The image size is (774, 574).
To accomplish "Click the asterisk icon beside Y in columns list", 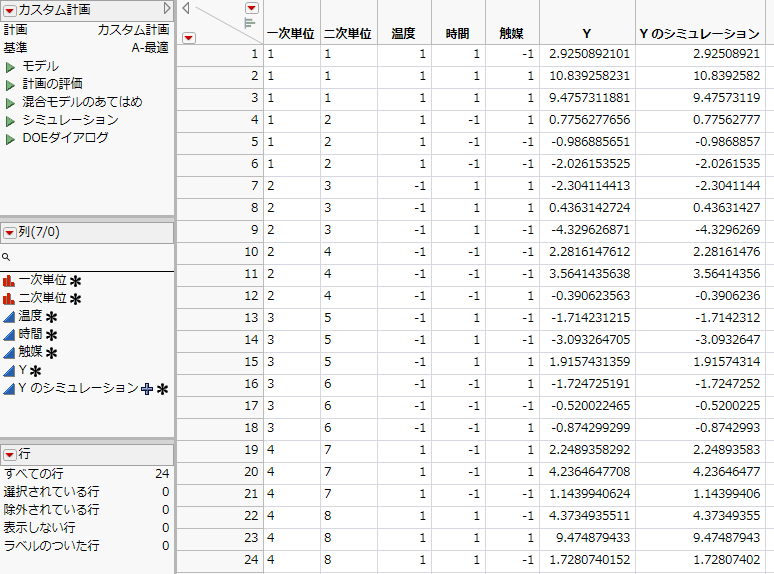I will tap(36, 372).
